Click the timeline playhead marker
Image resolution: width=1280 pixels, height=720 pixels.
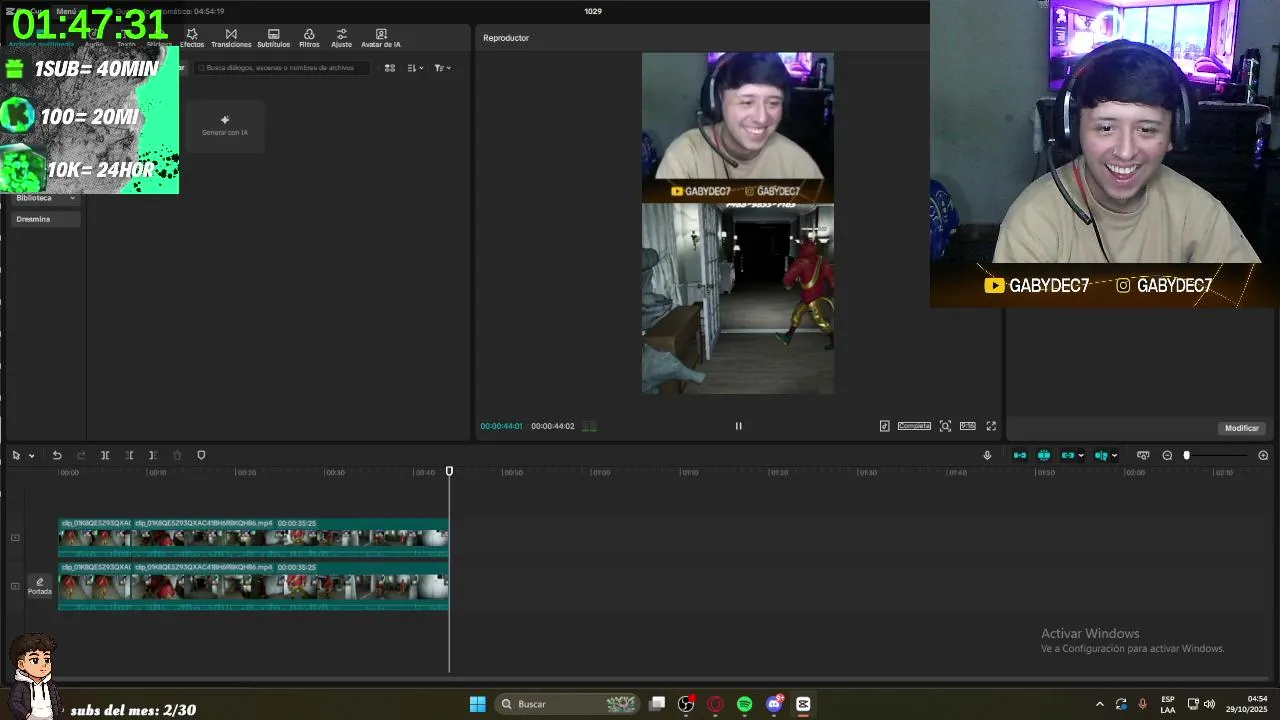pyautogui.click(x=449, y=471)
